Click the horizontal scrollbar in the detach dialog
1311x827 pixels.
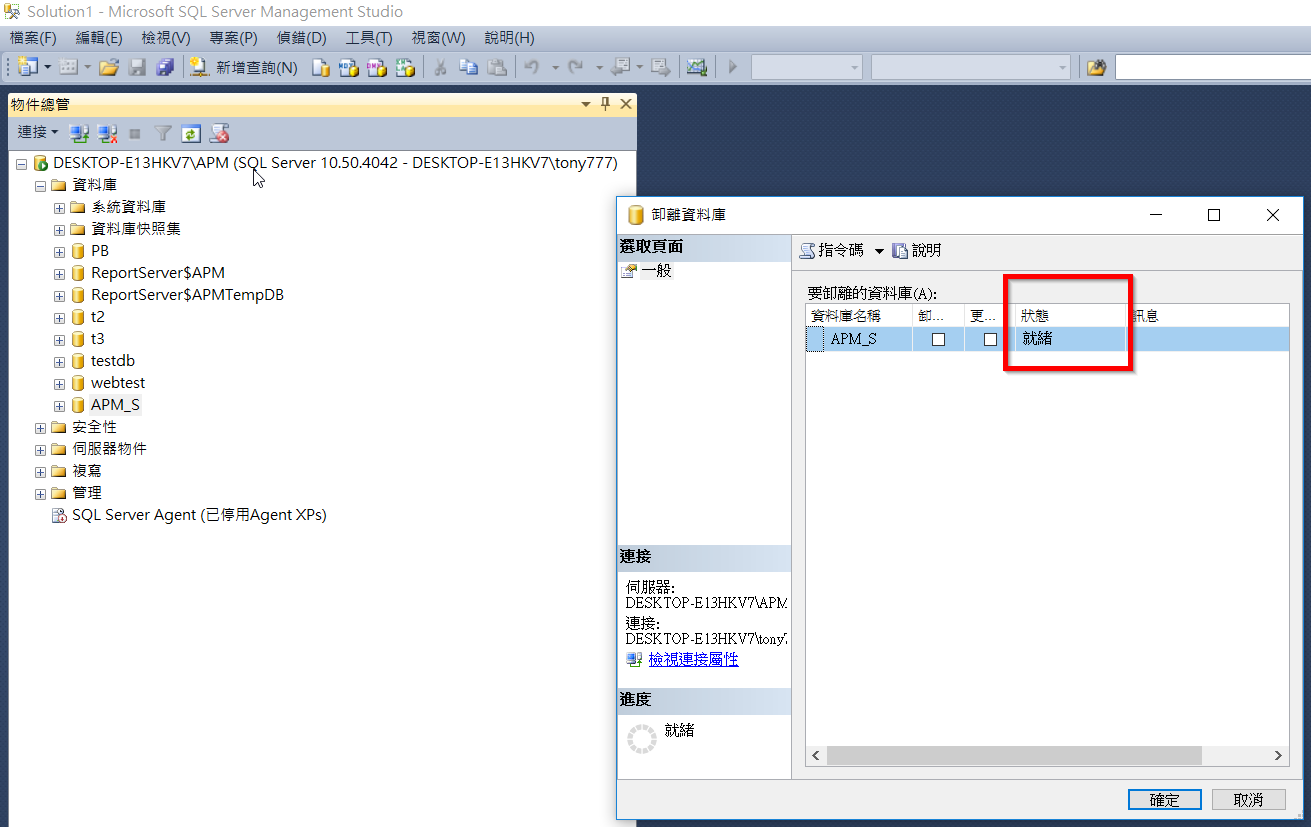[1013, 756]
